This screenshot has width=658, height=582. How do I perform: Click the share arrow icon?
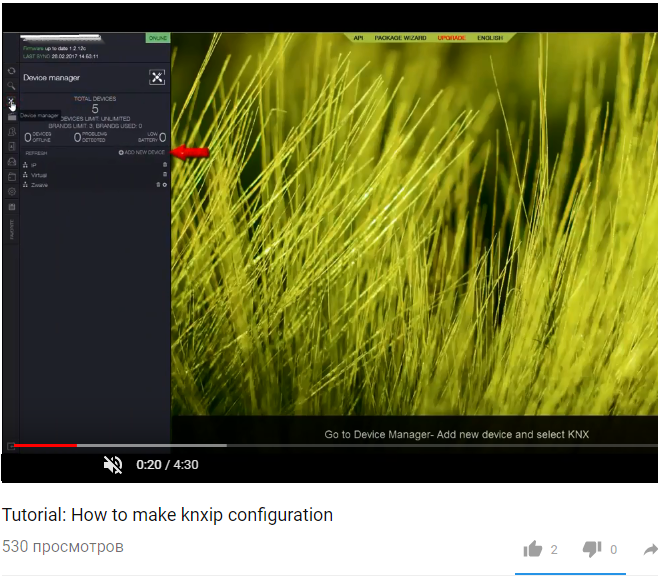tap(650, 549)
